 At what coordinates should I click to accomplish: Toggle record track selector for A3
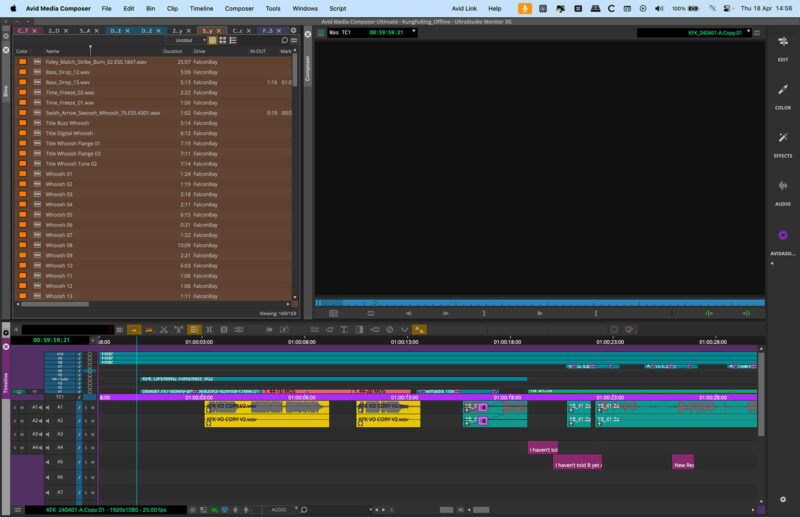pyautogui.click(x=60, y=435)
